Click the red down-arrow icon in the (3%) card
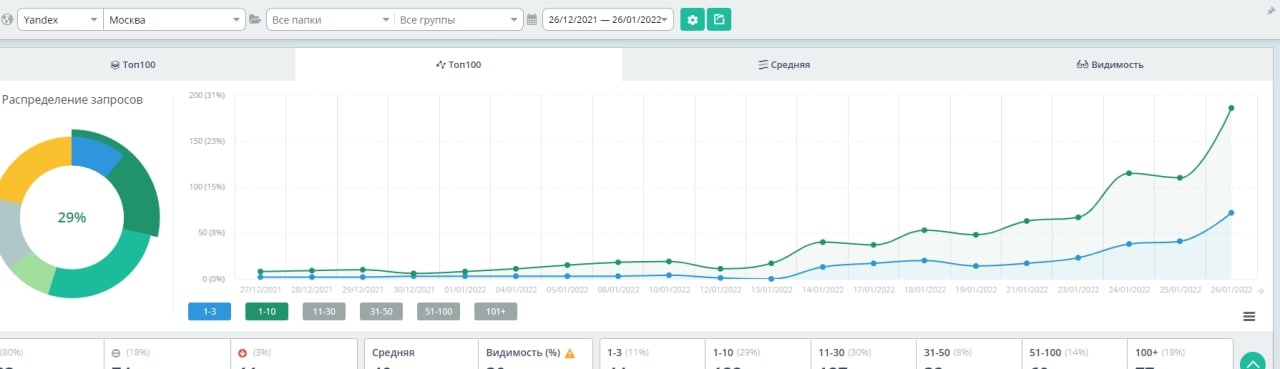The height and width of the screenshot is (369, 1280). coord(243,353)
